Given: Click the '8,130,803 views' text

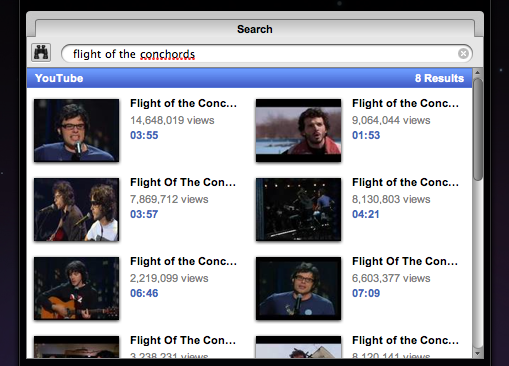Looking at the screenshot, I should click(x=391, y=199).
